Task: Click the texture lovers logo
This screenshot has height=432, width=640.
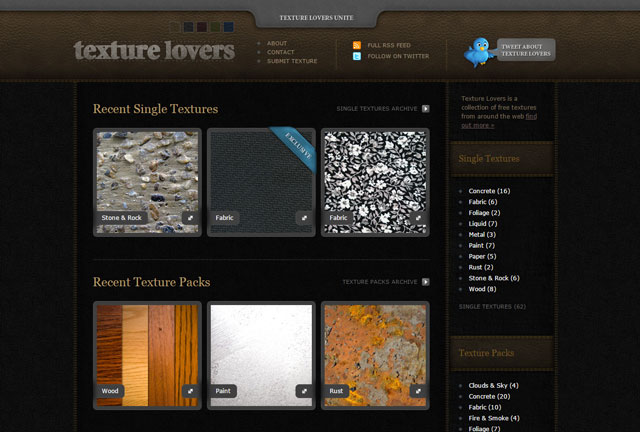Action: [x=154, y=51]
